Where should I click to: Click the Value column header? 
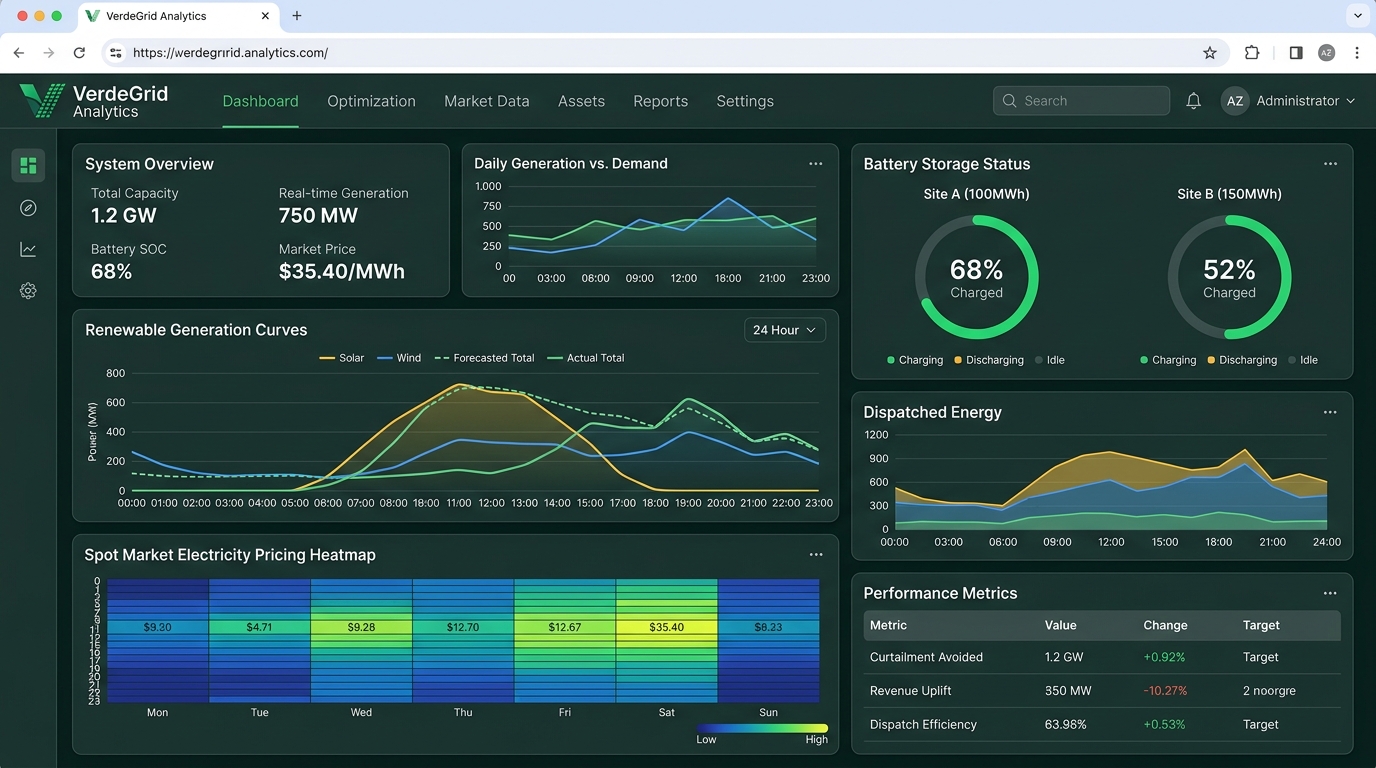(1060, 625)
